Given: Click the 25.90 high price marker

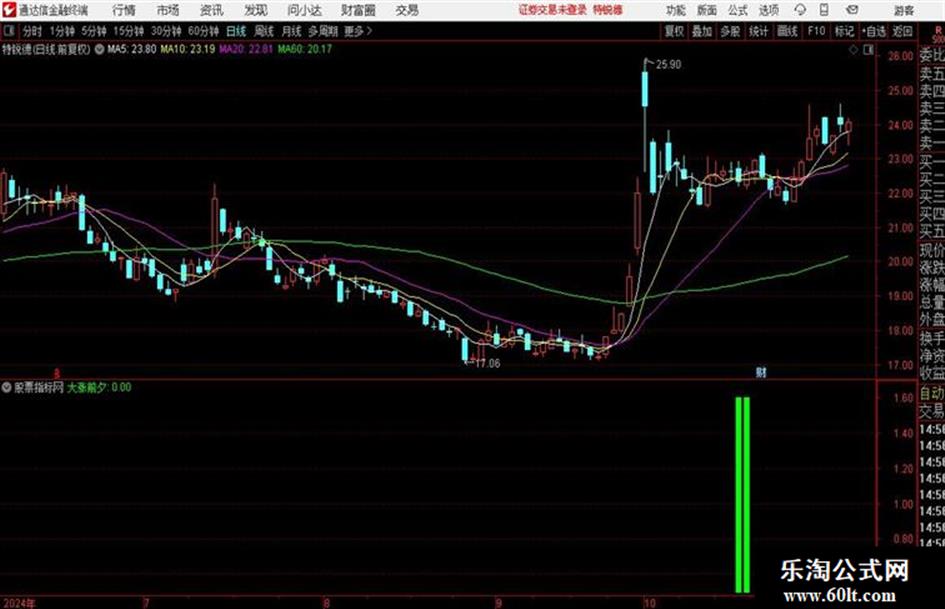Looking at the screenshot, I should pyautogui.click(x=668, y=65).
